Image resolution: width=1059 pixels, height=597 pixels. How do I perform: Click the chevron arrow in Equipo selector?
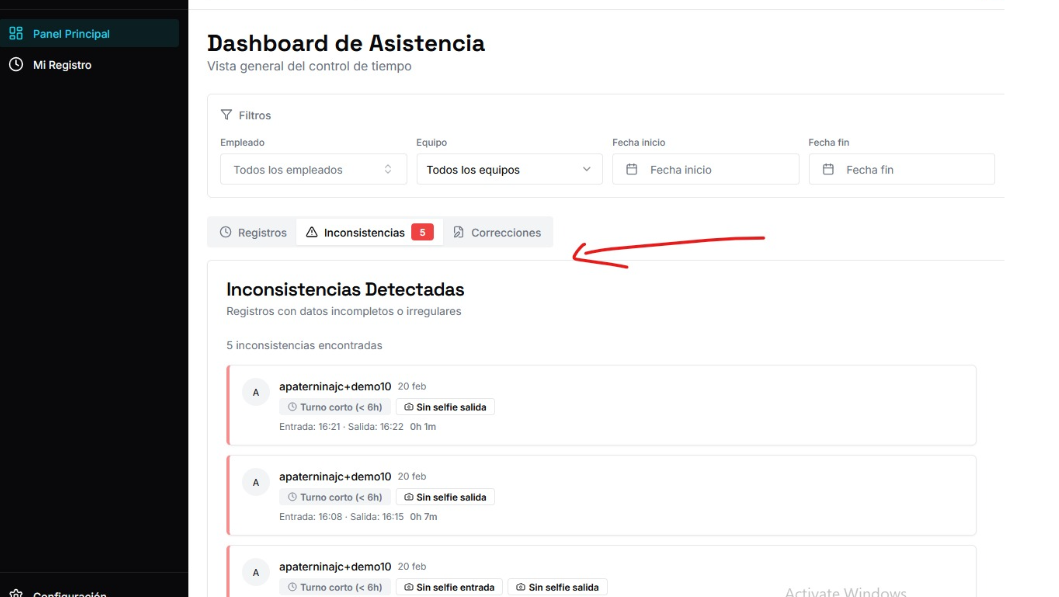(x=587, y=170)
